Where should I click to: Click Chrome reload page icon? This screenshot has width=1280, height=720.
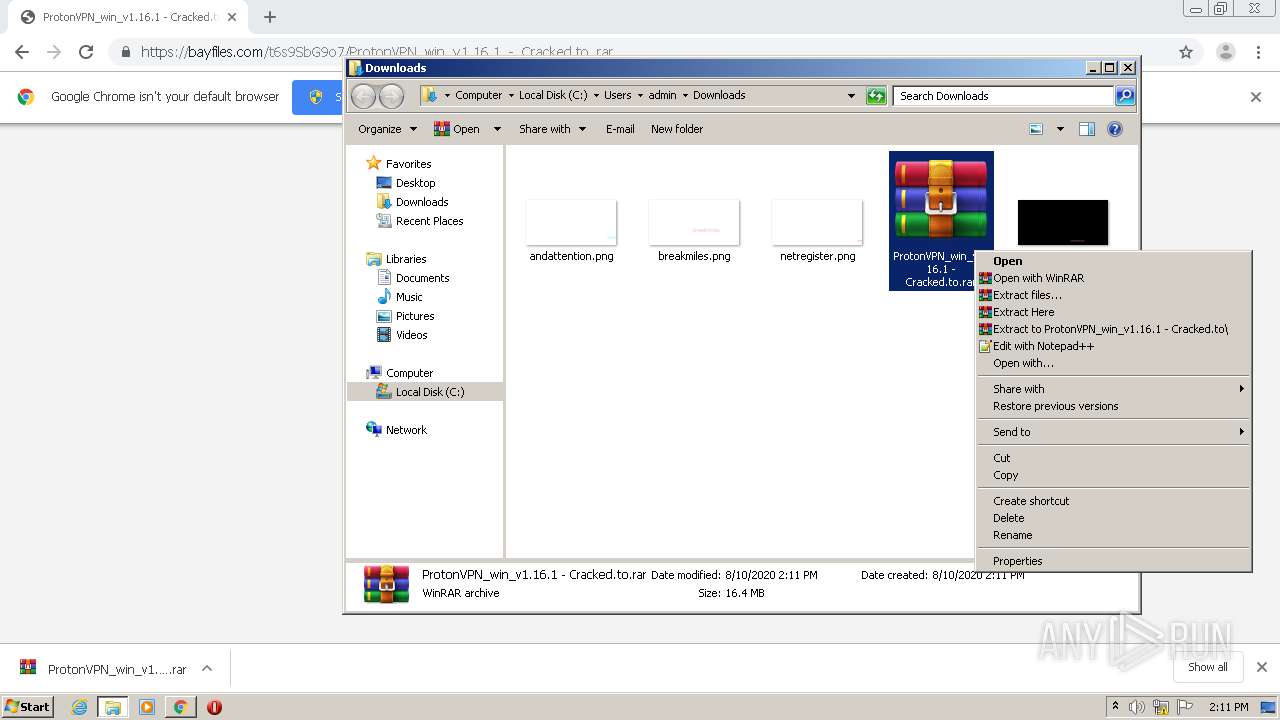(x=86, y=52)
